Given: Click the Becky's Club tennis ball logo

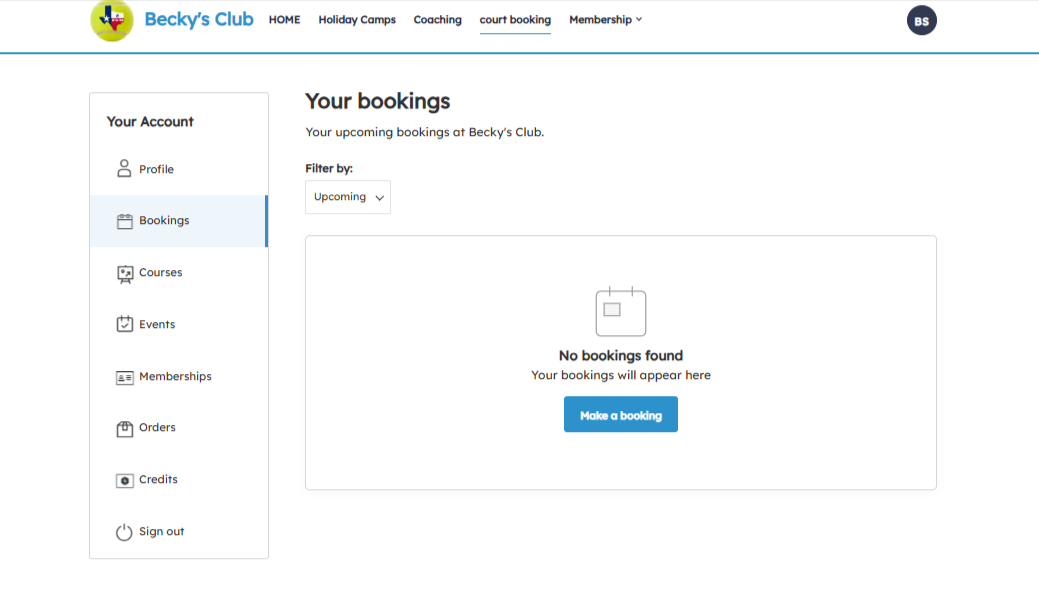Looking at the screenshot, I should click(x=111, y=20).
